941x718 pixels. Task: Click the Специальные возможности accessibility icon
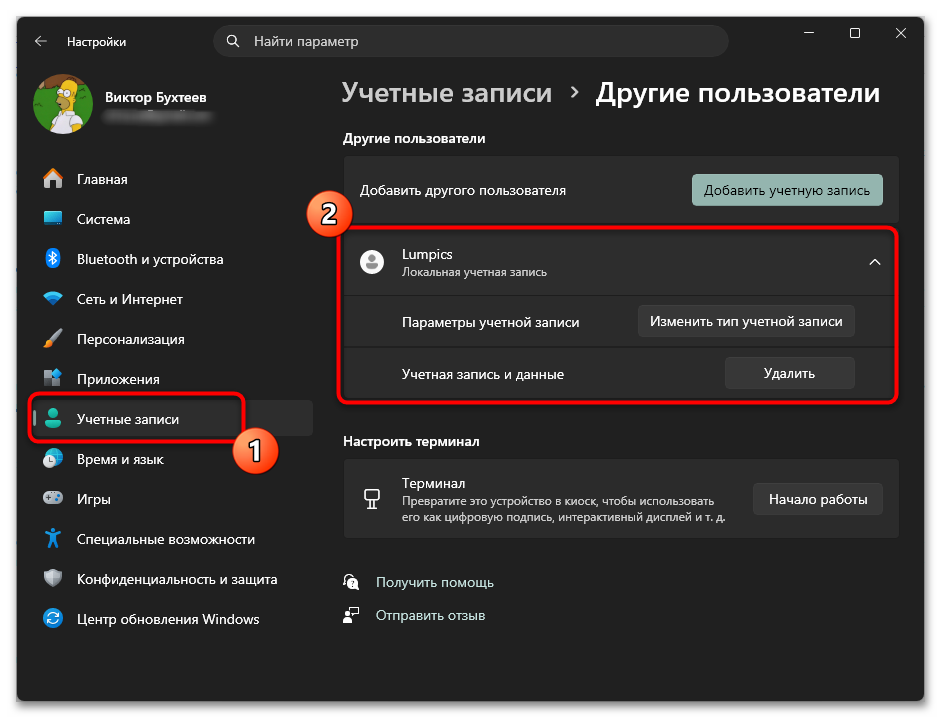pos(53,538)
